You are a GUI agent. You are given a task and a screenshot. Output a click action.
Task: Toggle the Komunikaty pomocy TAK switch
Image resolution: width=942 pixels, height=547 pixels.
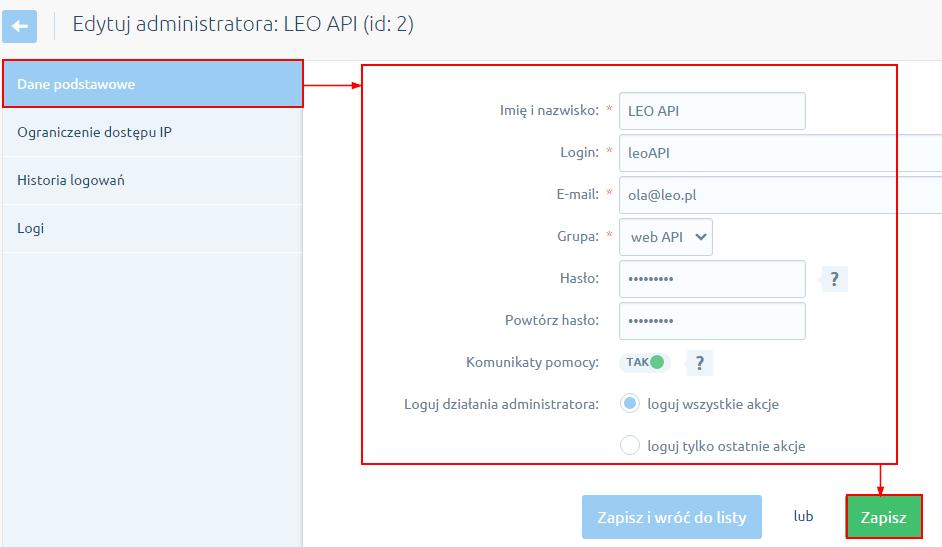click(x=645, y=362)
